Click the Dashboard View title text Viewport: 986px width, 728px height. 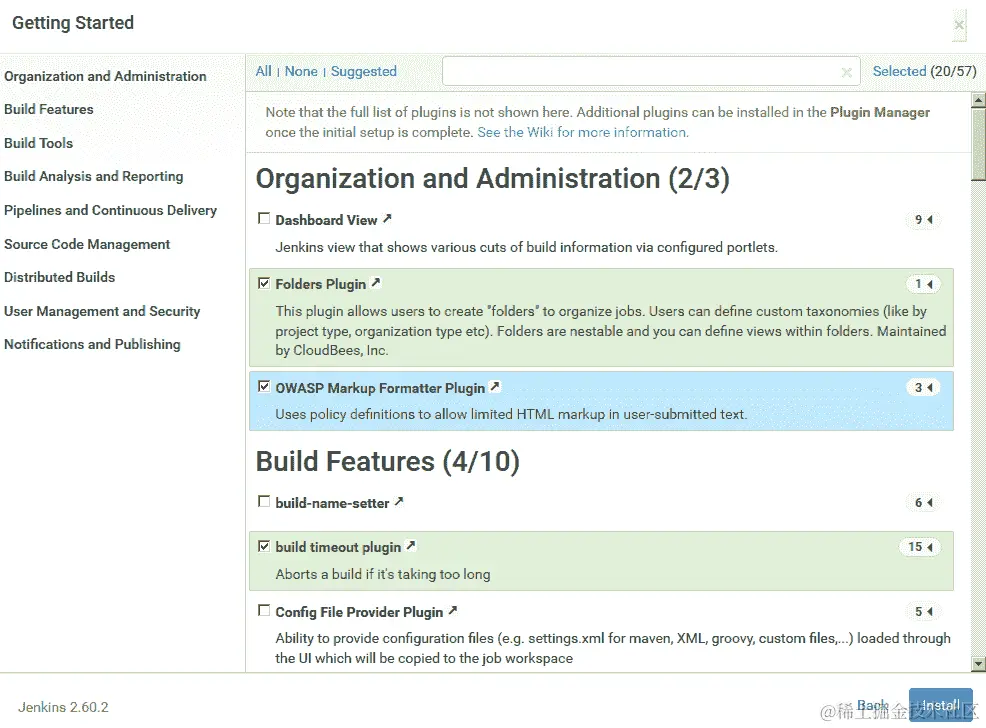pos(326,220)
